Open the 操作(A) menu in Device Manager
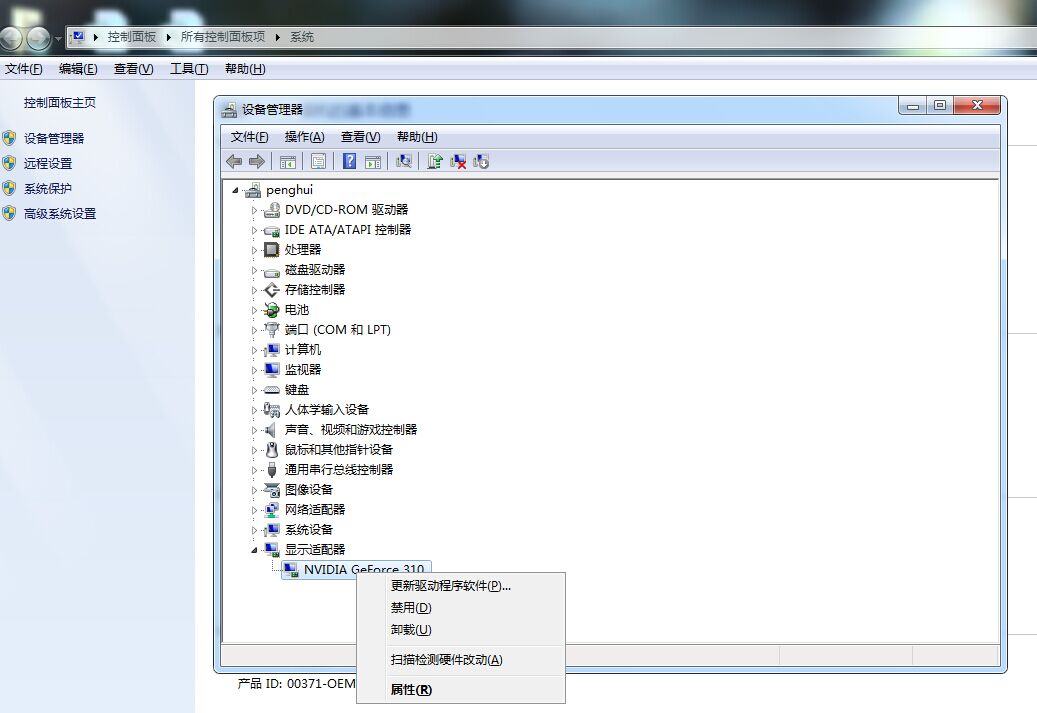 coord(304,137)
